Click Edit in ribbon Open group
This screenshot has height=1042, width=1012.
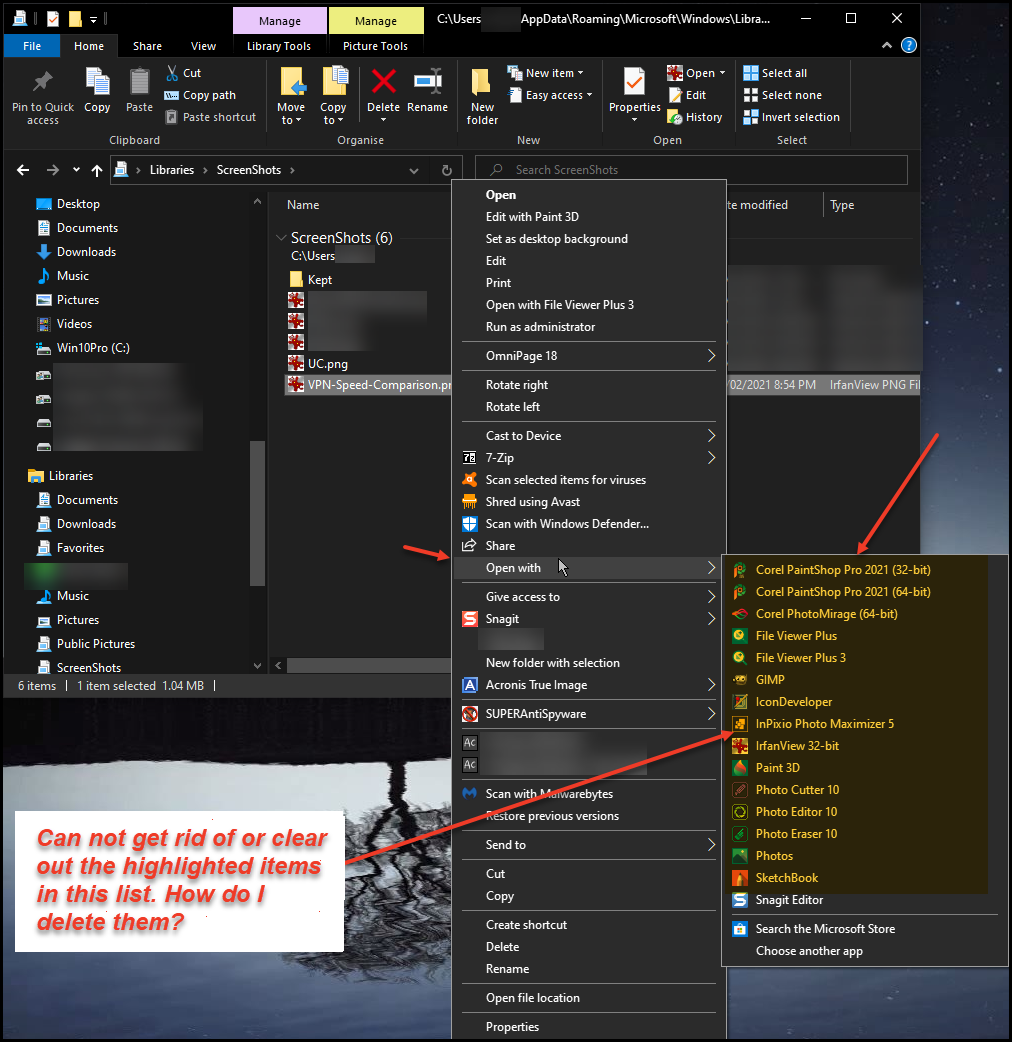pyautogui.click(x=687, y=95)
